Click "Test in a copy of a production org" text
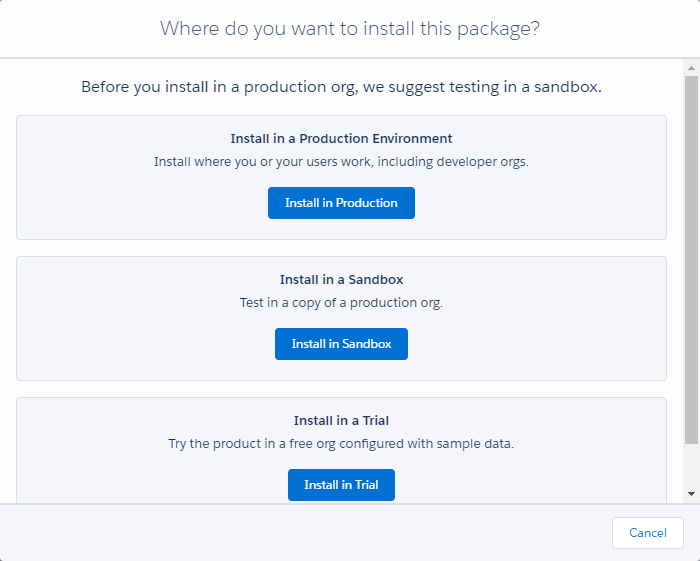Image resolution: width=700 pixels, height=561 pixels. coord(341,302)
